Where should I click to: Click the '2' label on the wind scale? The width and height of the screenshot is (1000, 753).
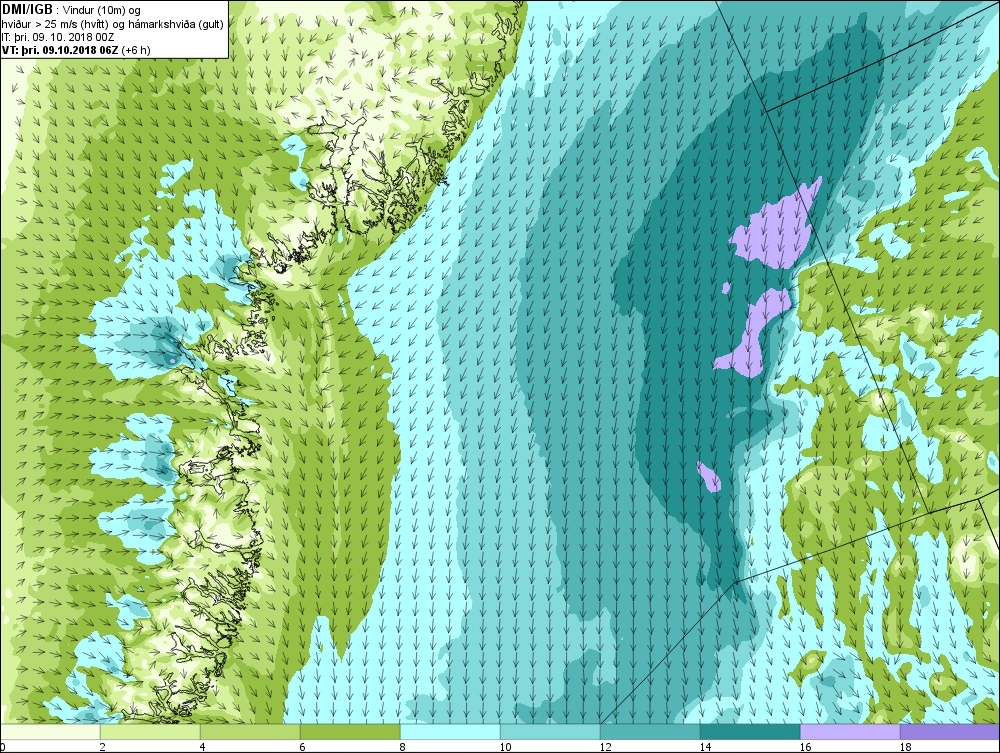tap(102, 747)
